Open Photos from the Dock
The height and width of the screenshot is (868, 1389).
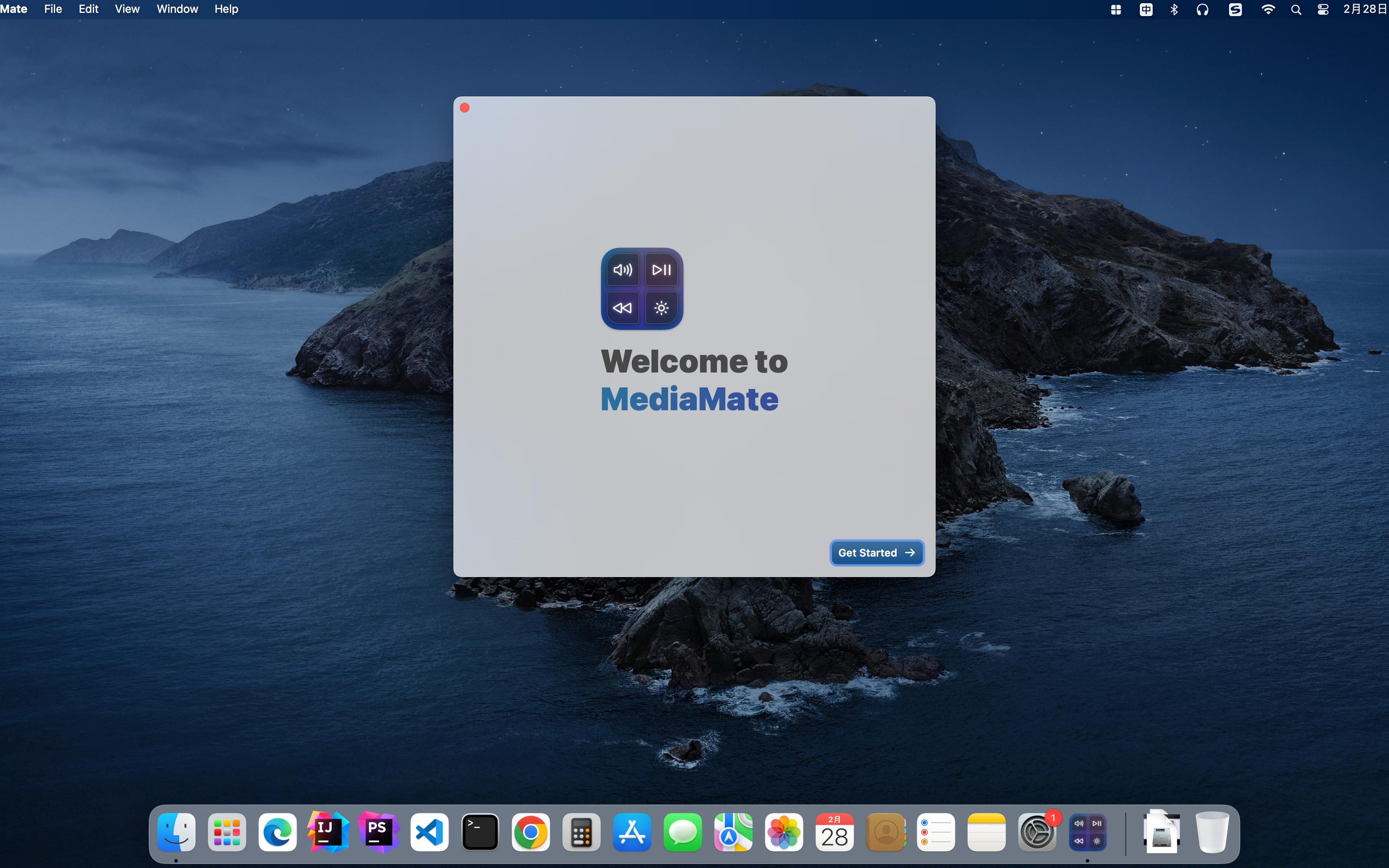point(784,832)
